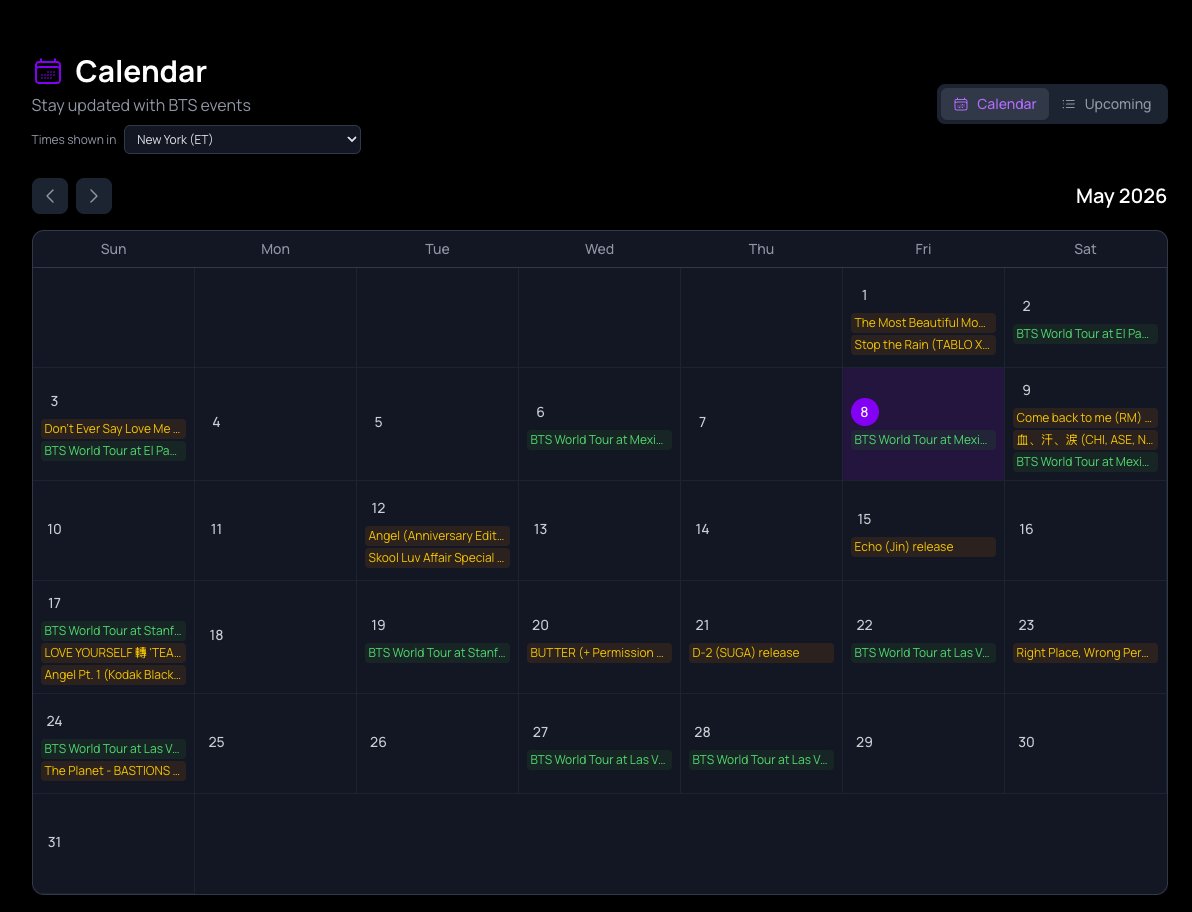Open 'The Most Beautiful Mo...' event on May 1
The image size is (1192, 912).
[x=923, y=323]
